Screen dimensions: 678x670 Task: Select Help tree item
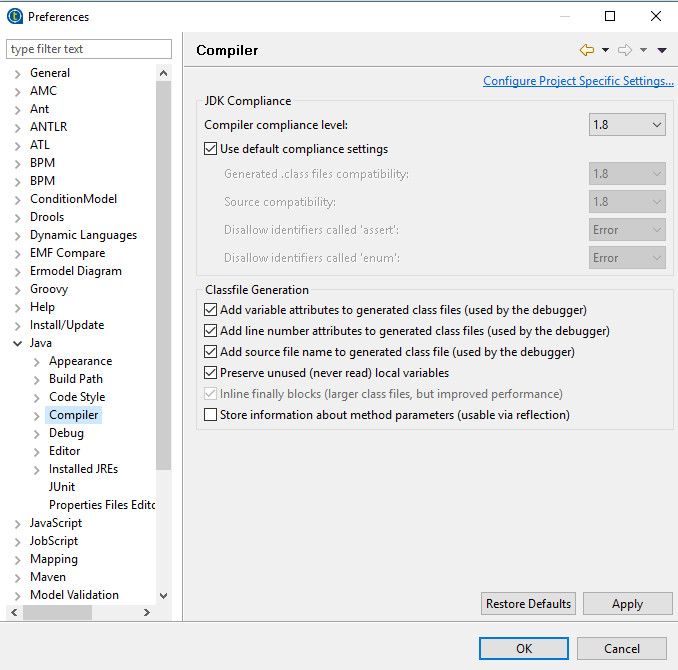click(42, 307)
